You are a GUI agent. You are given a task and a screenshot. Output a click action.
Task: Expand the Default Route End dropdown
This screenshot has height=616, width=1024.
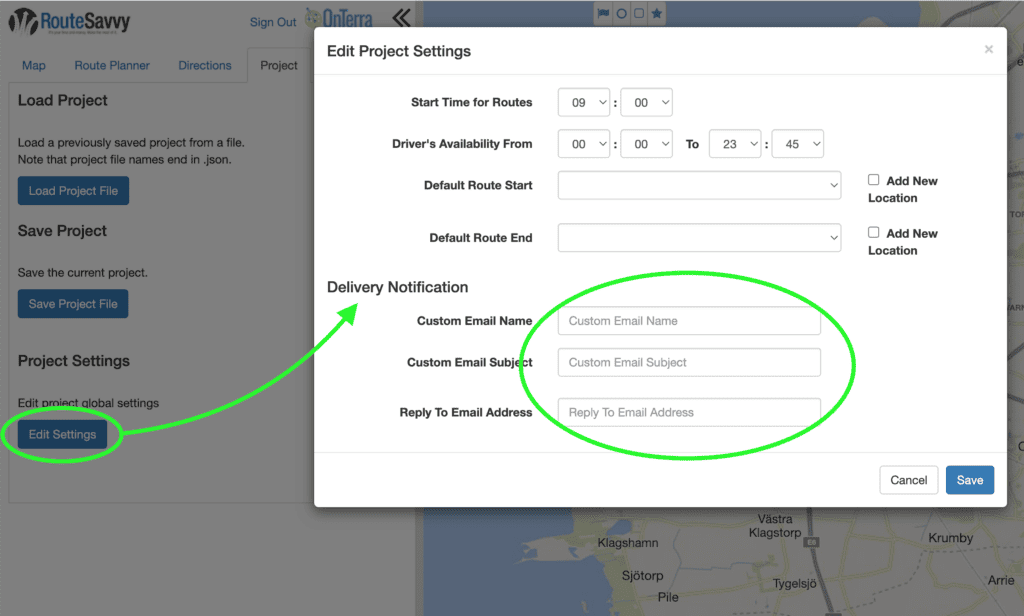point(699,238)
